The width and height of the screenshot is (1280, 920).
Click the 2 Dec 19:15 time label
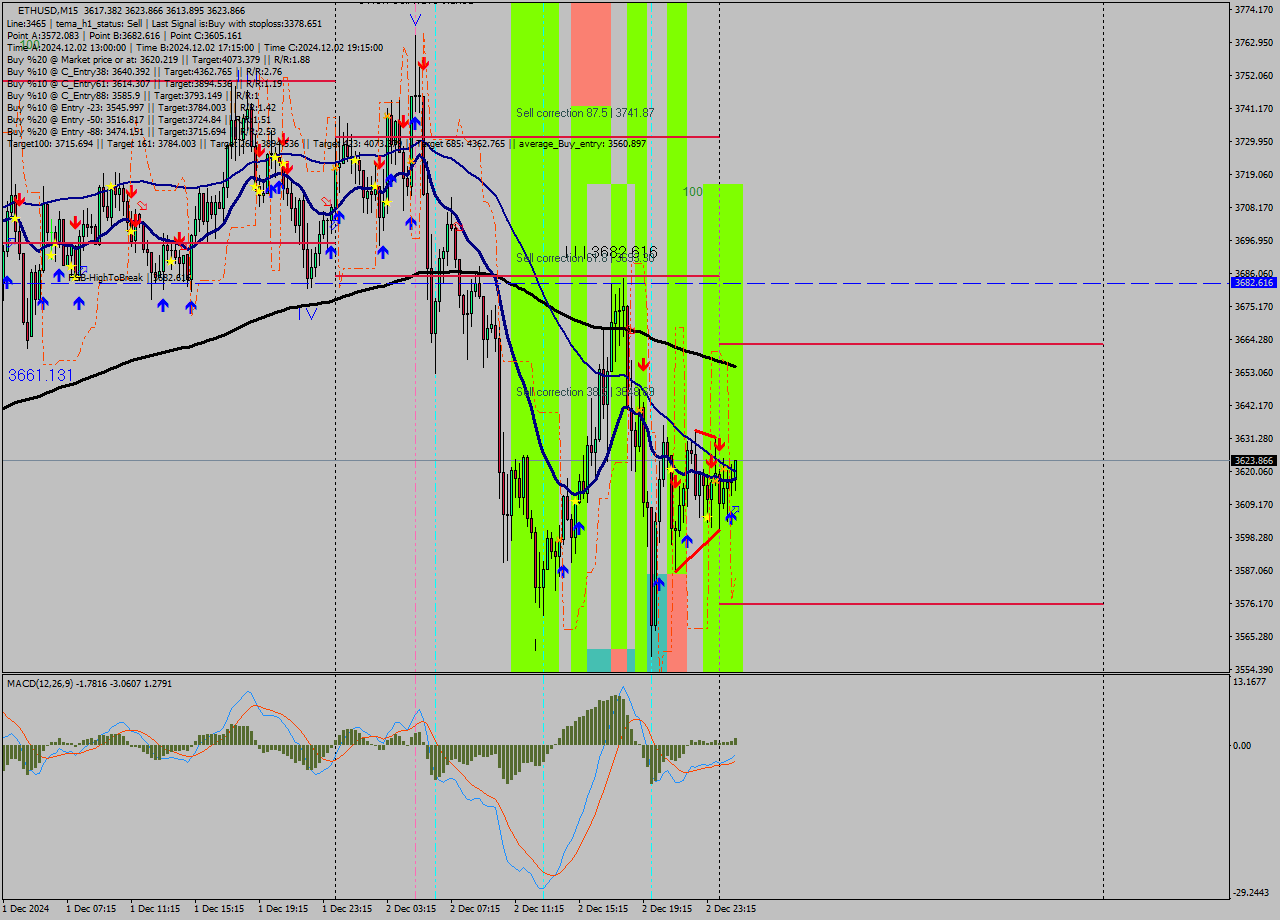click(x=667, y=909)
